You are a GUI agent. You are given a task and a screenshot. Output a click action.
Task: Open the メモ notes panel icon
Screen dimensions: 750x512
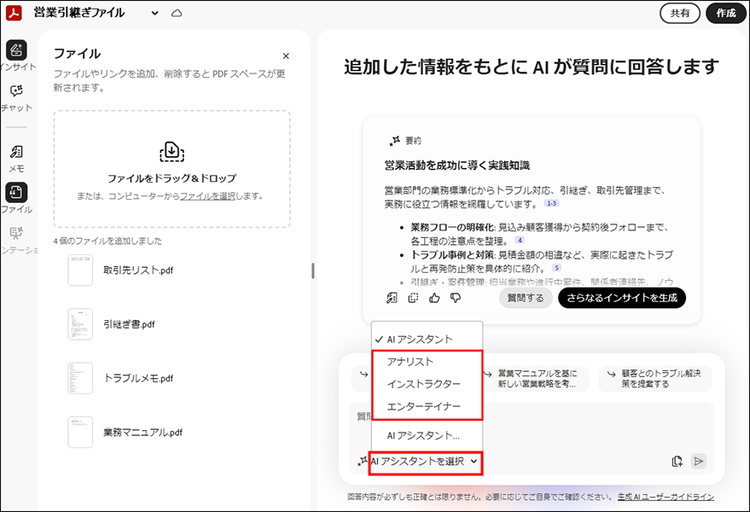(x=16, y=153)
